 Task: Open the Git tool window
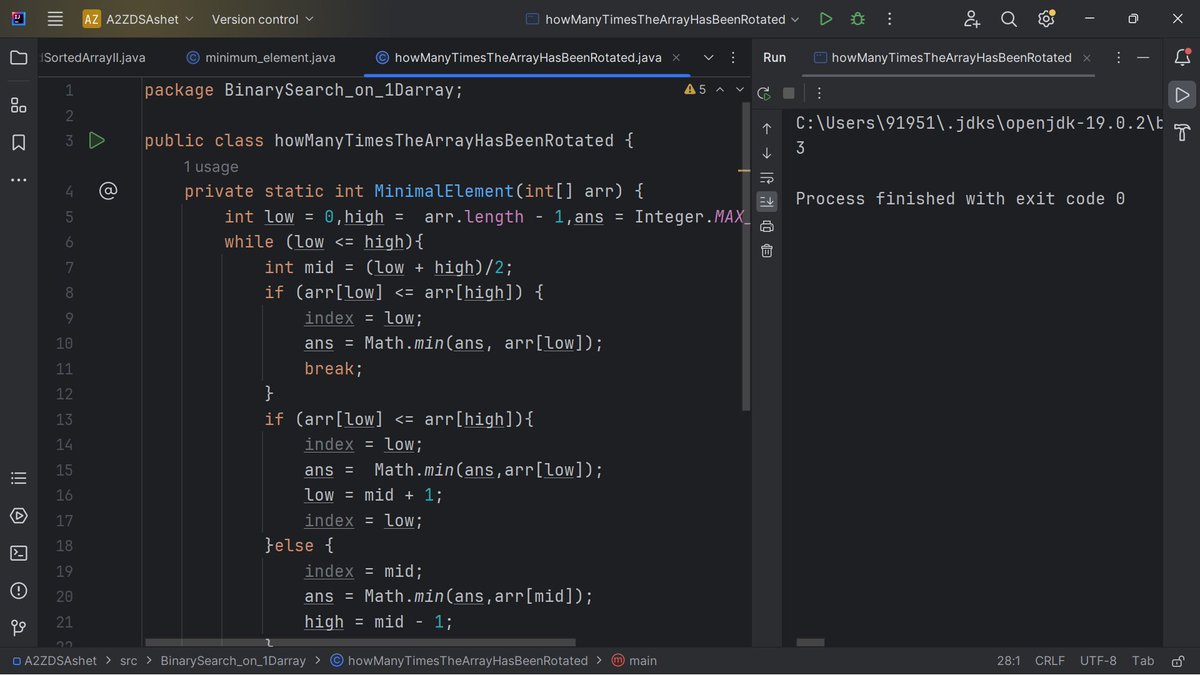pyautogui.click(x=18, y=627)
